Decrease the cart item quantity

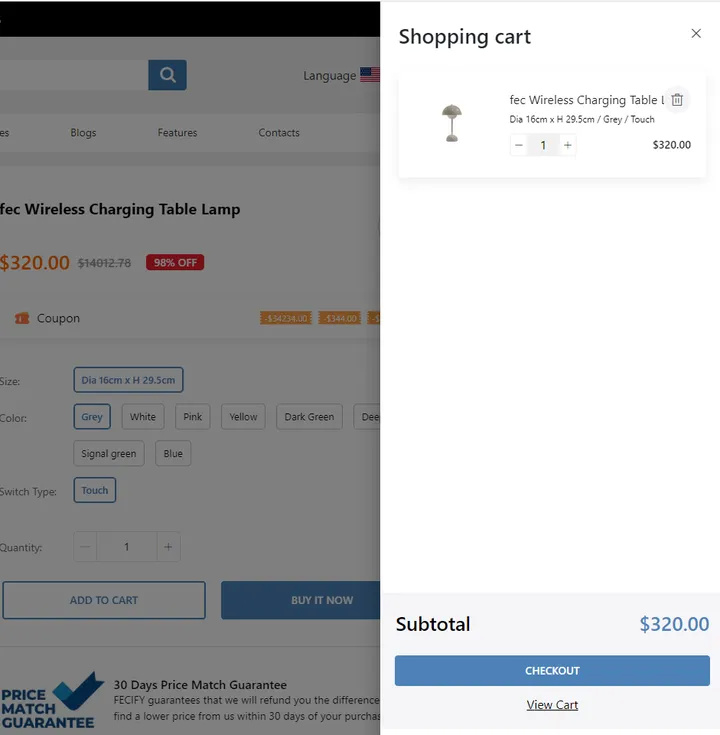[518, 145]
